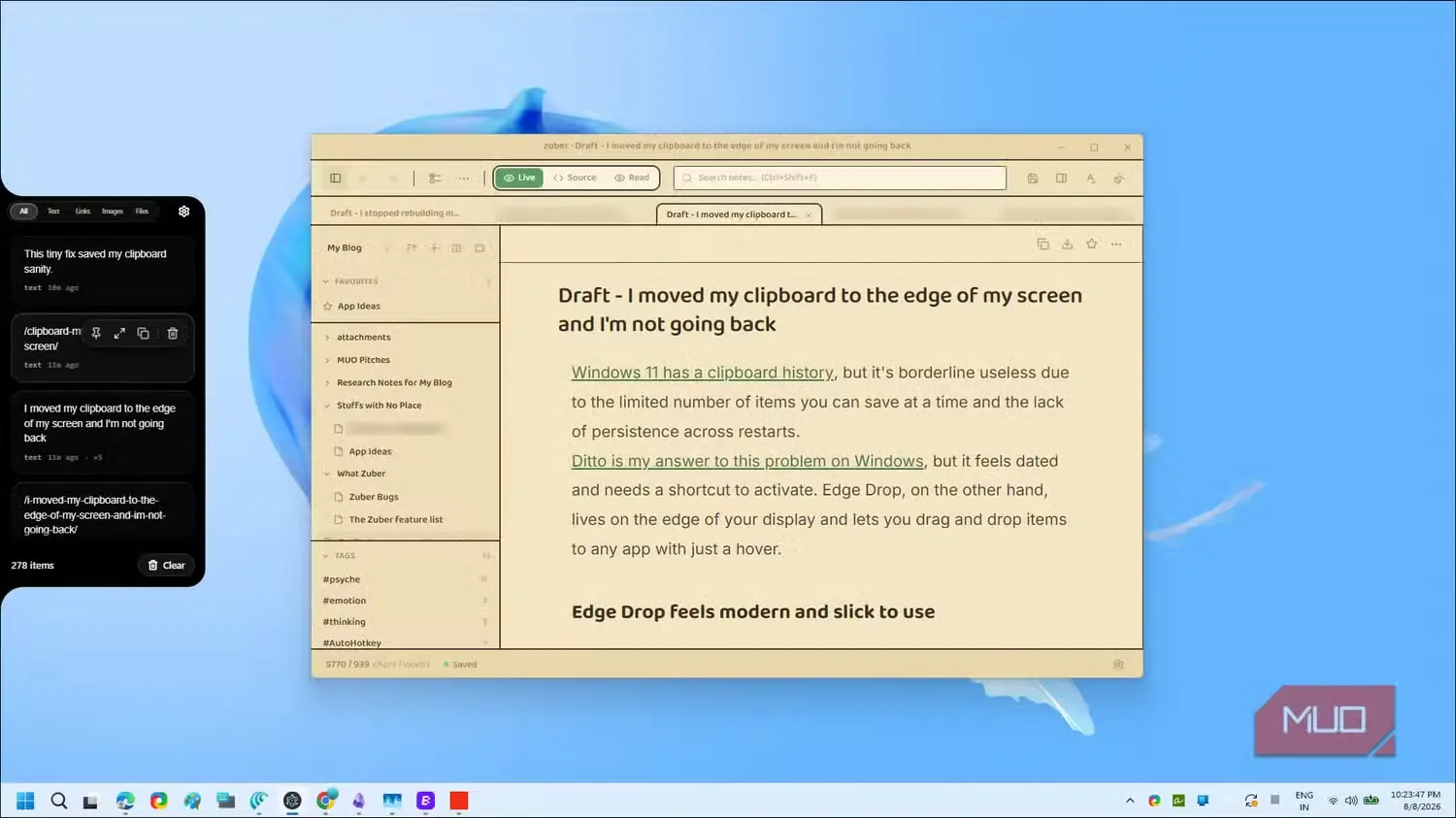This screenshot has width=1456, height=818.
Task: Close the 'I moved my clipboard' tab
Action: tap(809, 214)
